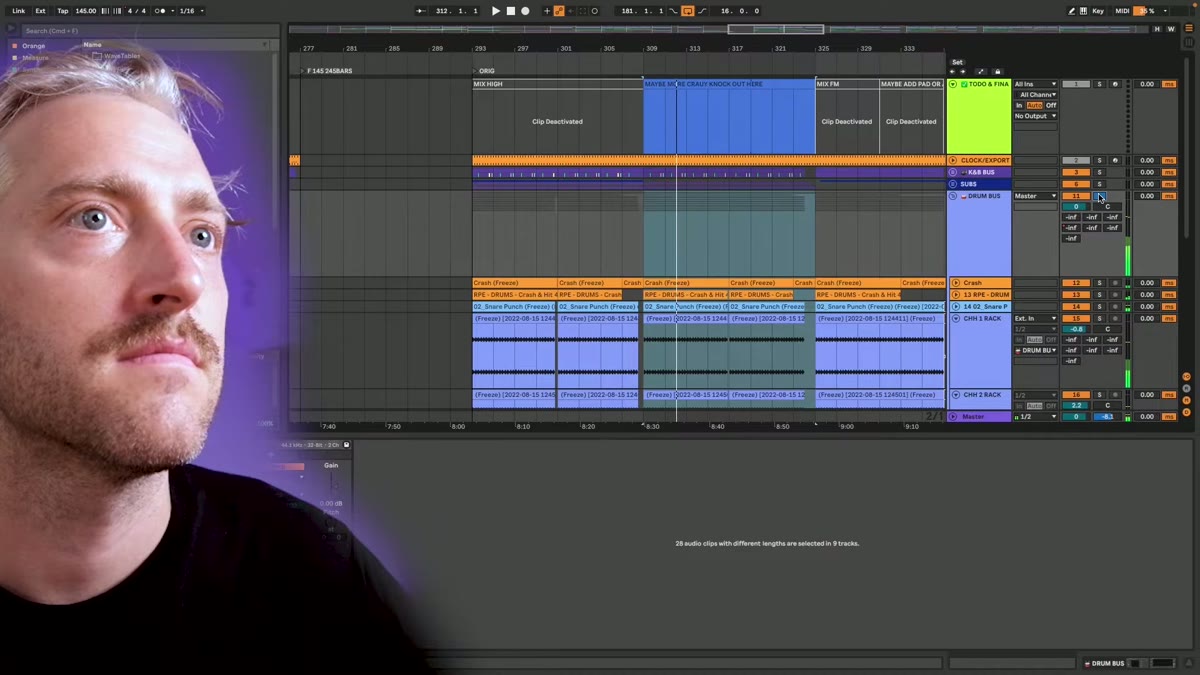Toggle the Link button
The image size is (1200, 675).
(18, 11)
